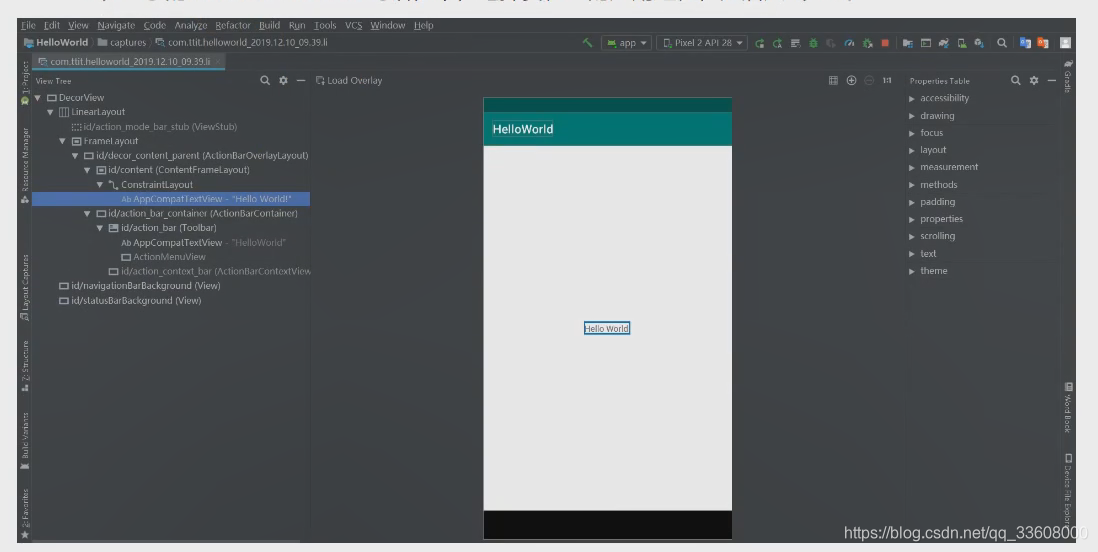The image size is (1098, 552).
Task: Click the green Debug app bug icon
Action: (x=813, y=43)
